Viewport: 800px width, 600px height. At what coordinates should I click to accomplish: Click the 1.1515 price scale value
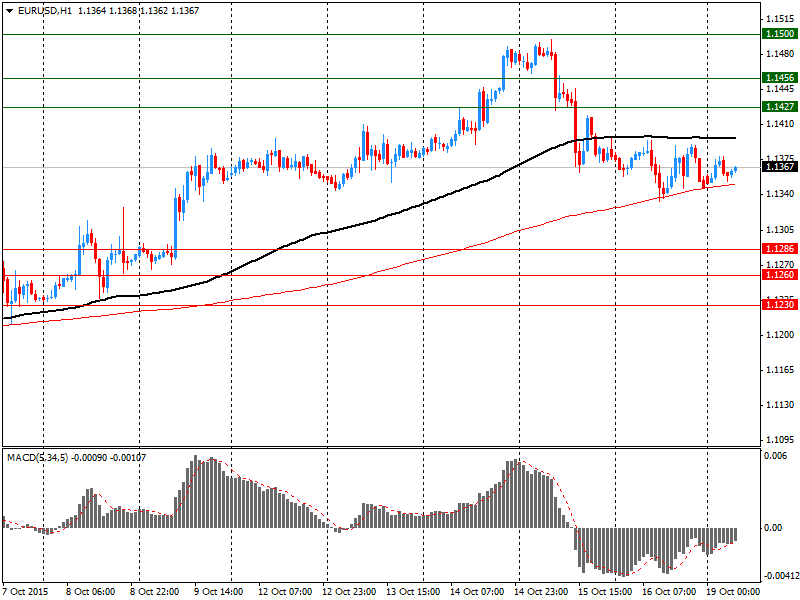[780, 19]
